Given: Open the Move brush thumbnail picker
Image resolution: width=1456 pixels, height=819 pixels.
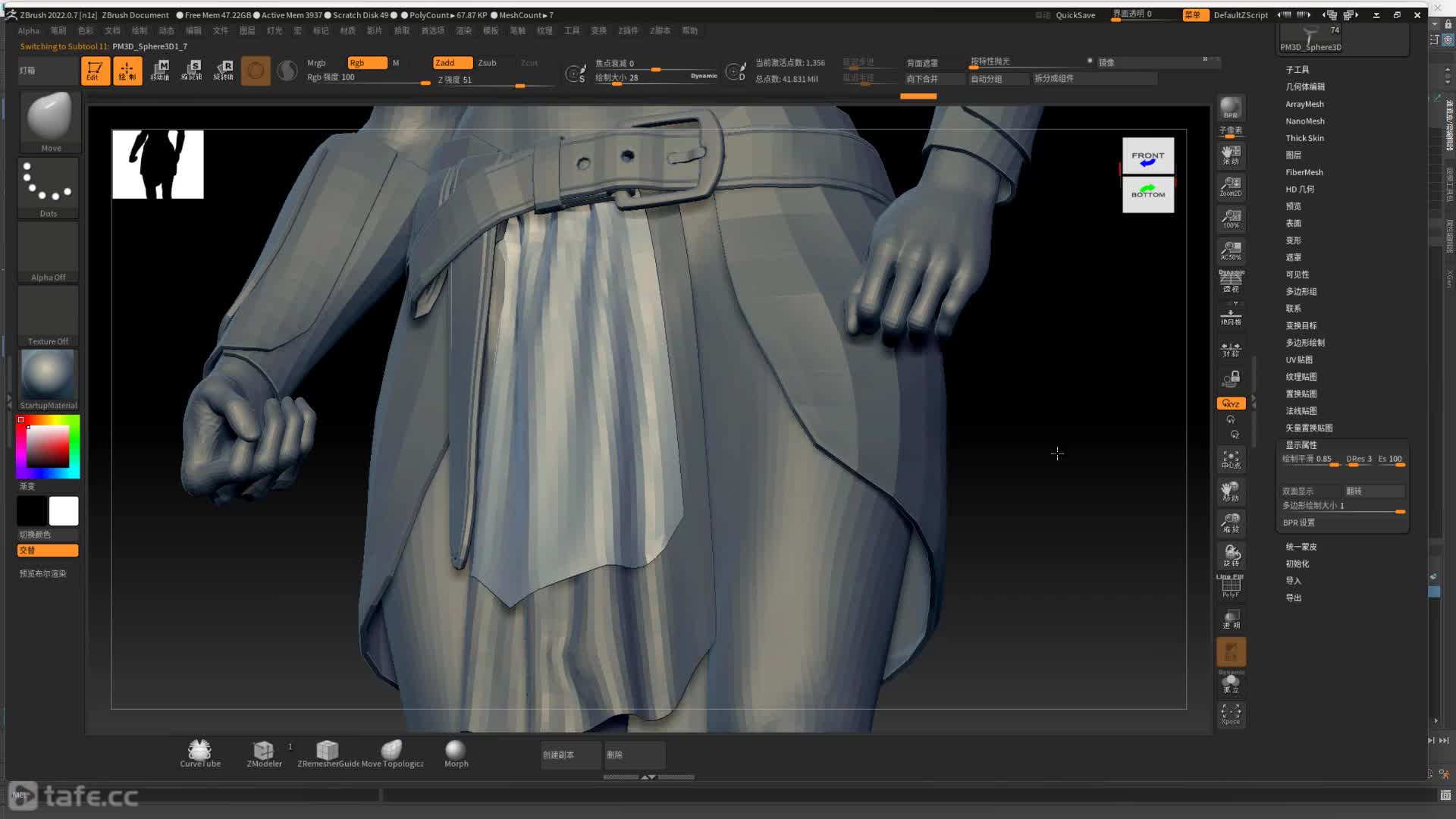Looking at the screenshot, I should pyautogui.click(x=50, y=121).
